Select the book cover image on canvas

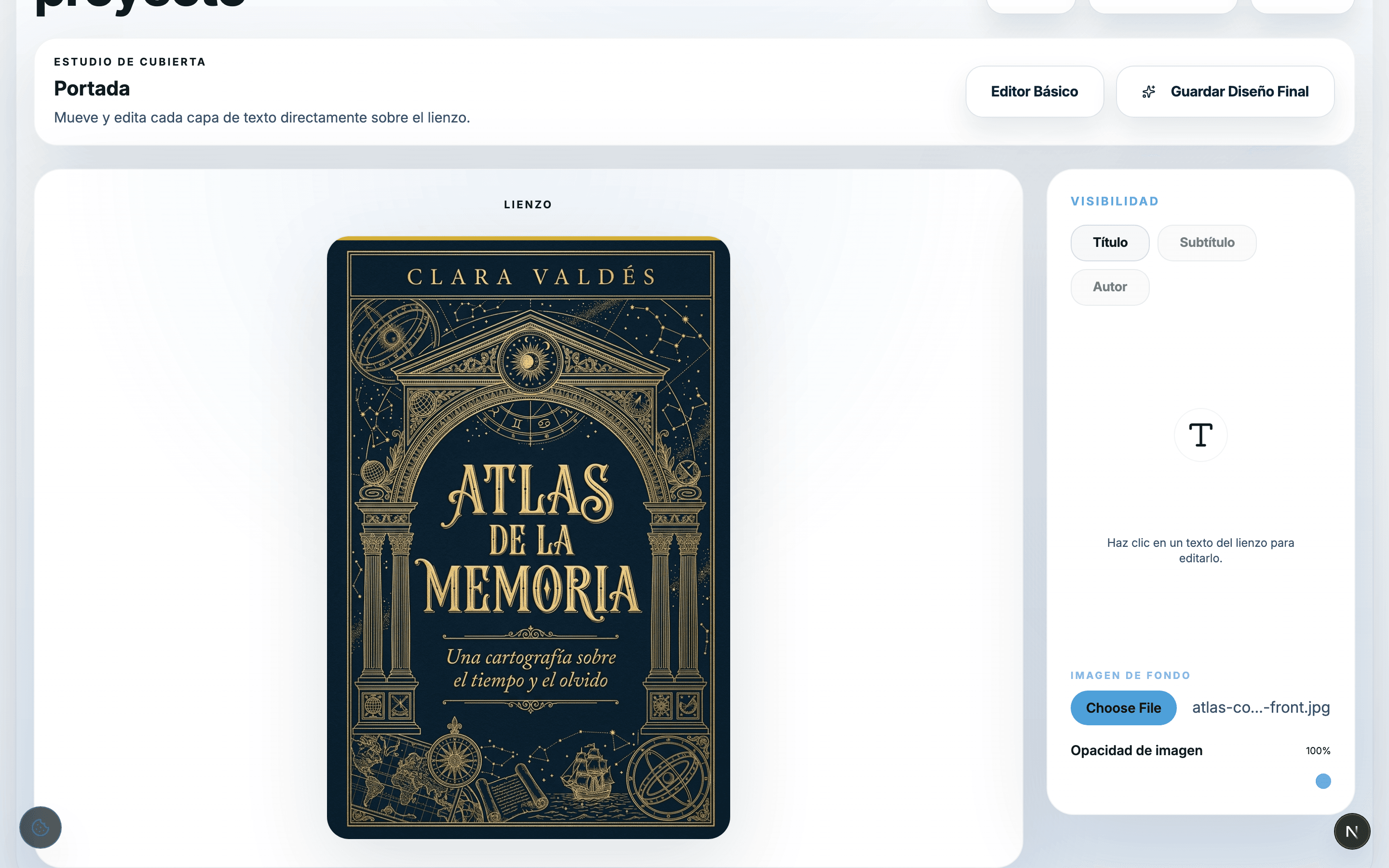click(528, 537)
